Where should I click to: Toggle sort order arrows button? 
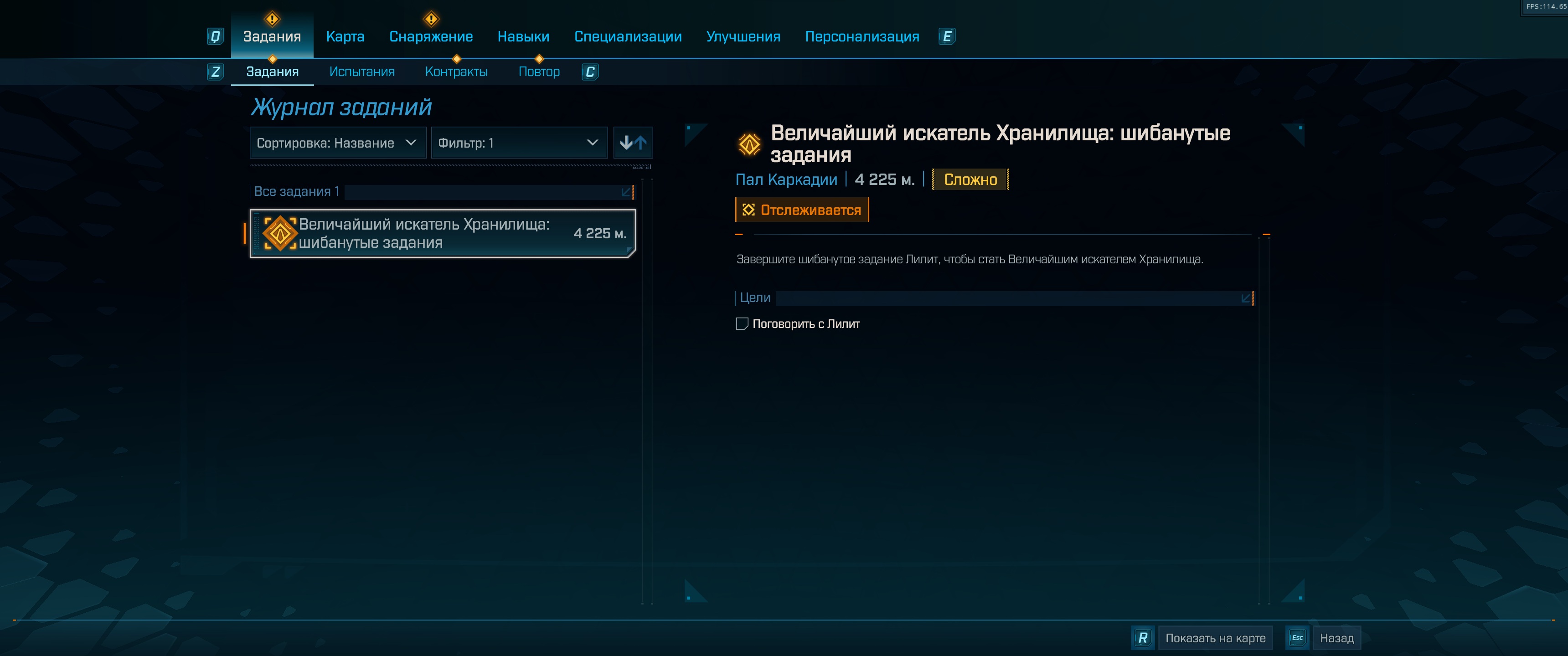point(632,143)
